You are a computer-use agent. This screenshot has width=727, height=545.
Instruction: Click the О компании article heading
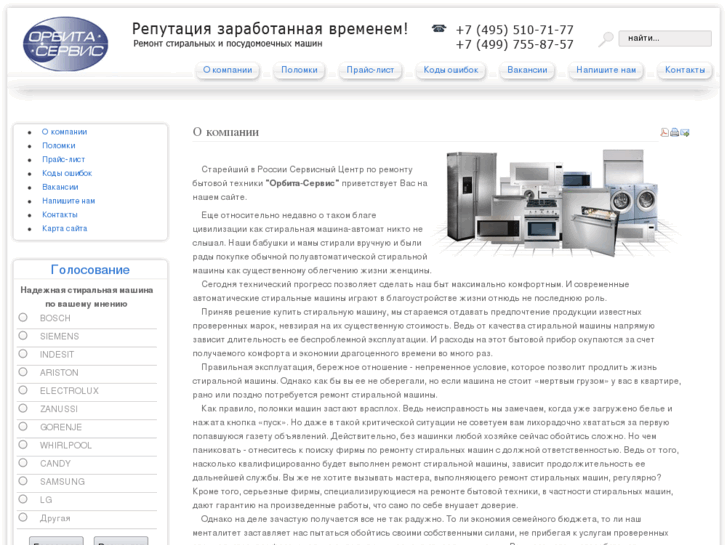[226, 132]
